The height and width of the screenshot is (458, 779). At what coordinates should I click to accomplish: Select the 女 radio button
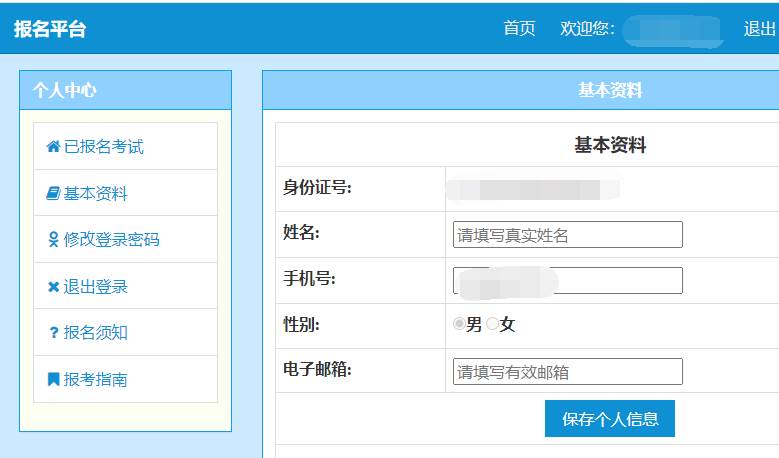(492, 324)
